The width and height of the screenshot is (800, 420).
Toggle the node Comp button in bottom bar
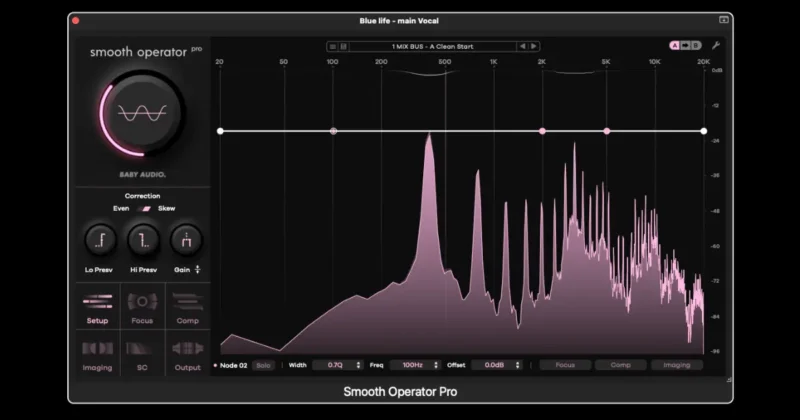(x=621, y=365)
